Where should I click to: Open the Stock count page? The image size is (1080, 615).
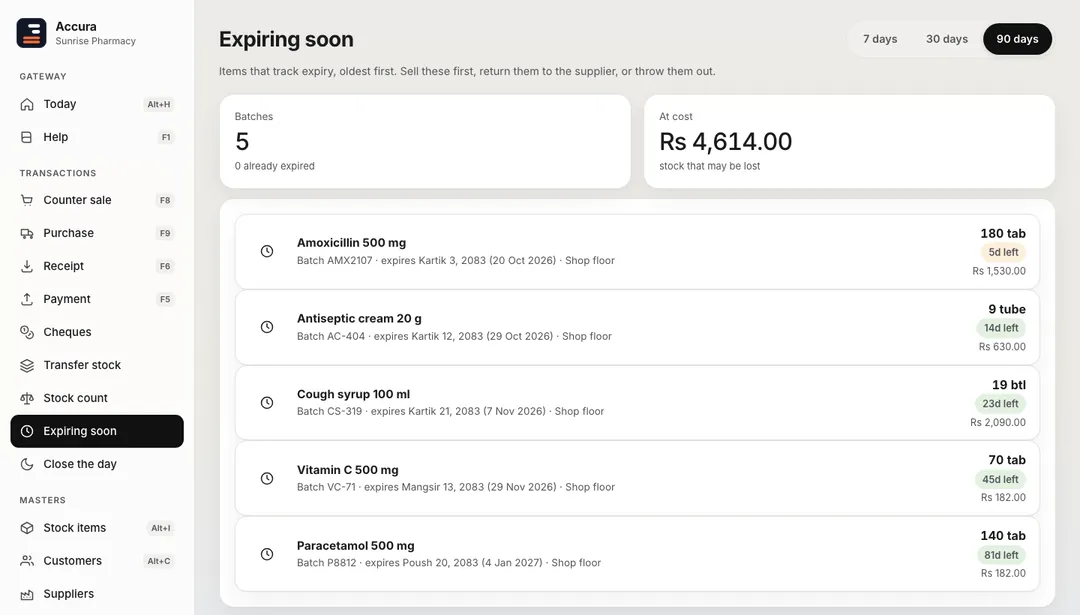click(97, 398)
